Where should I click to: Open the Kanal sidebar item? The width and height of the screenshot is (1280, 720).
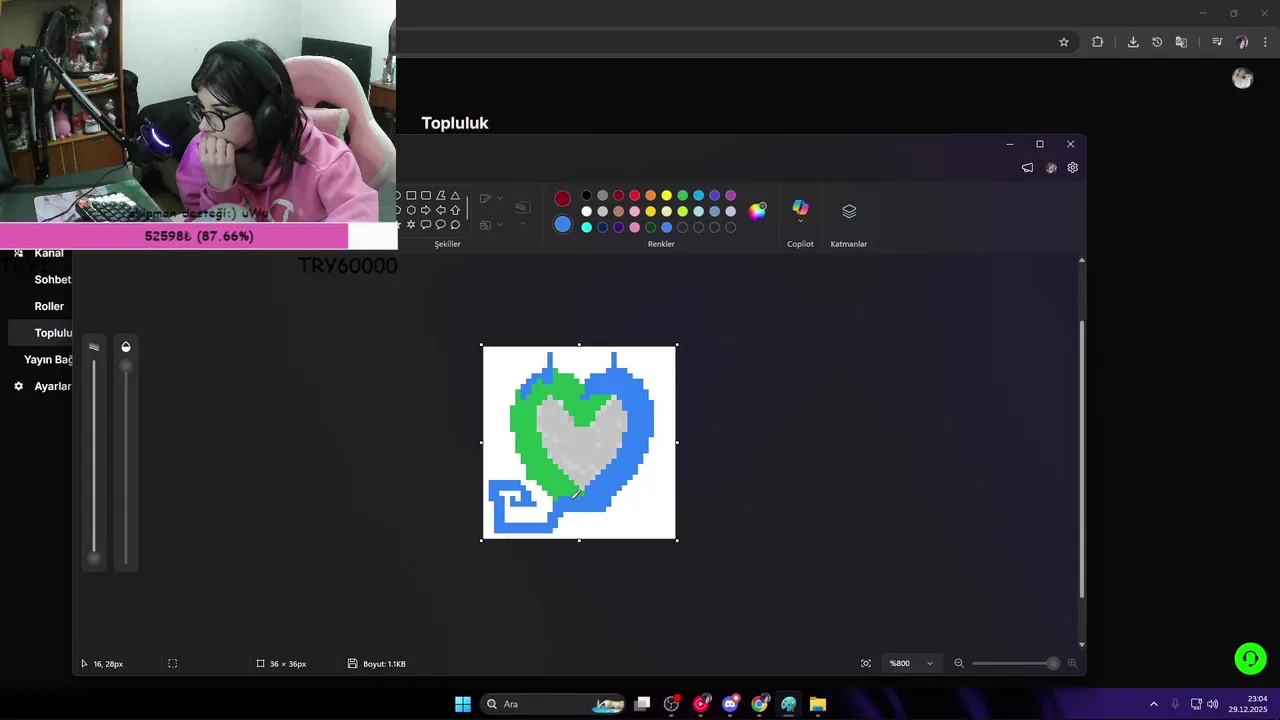pos(48,253)
